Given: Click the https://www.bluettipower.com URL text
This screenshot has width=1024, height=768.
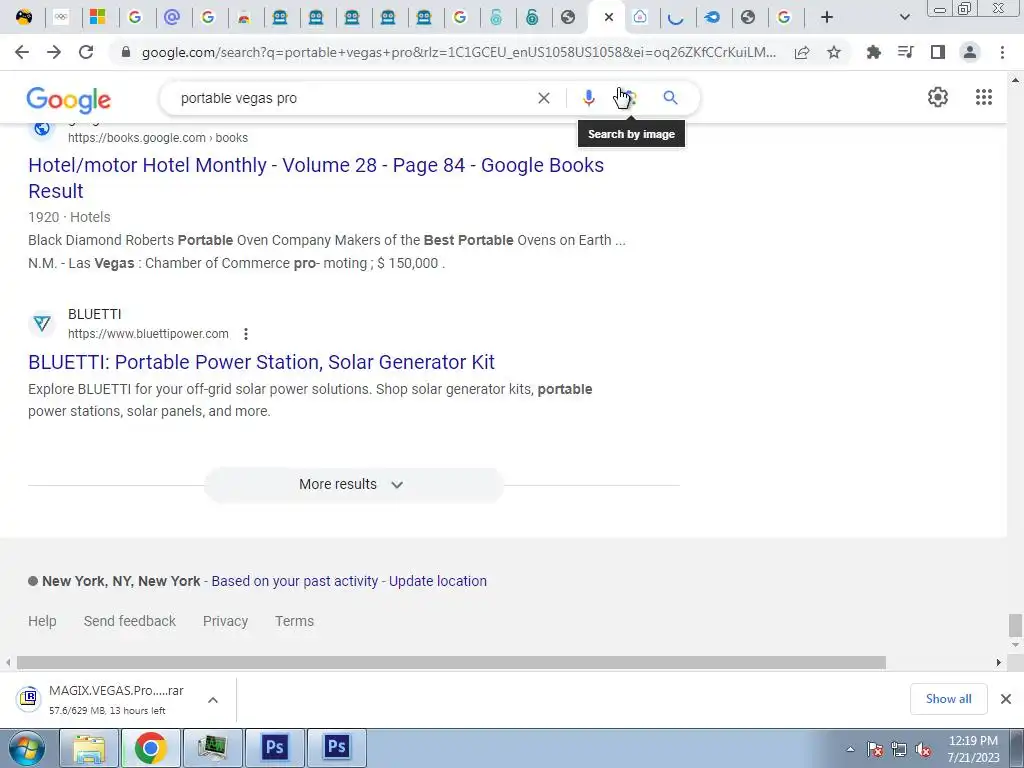Looking at the screenshot, I should [148, 334].
